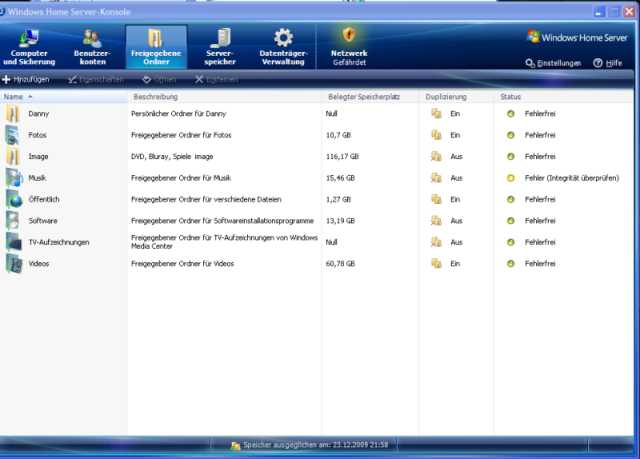The height and width of the screenshot is (459, 640).
Task: Open the Netzwerk Gefährdet status tab
Action: [349, 47]
